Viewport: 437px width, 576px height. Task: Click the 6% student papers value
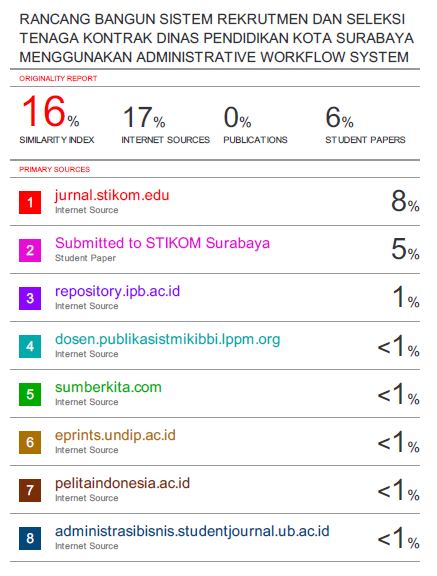click(x=339, y=118)
